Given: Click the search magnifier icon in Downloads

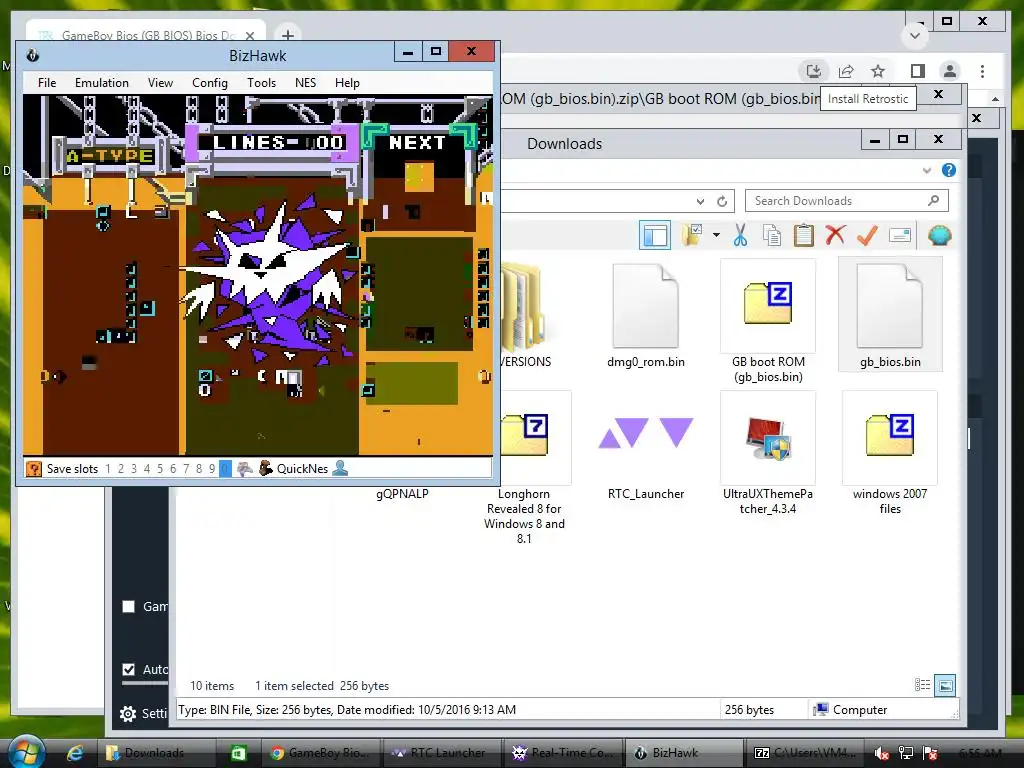Looking at the screenshot, I should click(x=933, y=200).
